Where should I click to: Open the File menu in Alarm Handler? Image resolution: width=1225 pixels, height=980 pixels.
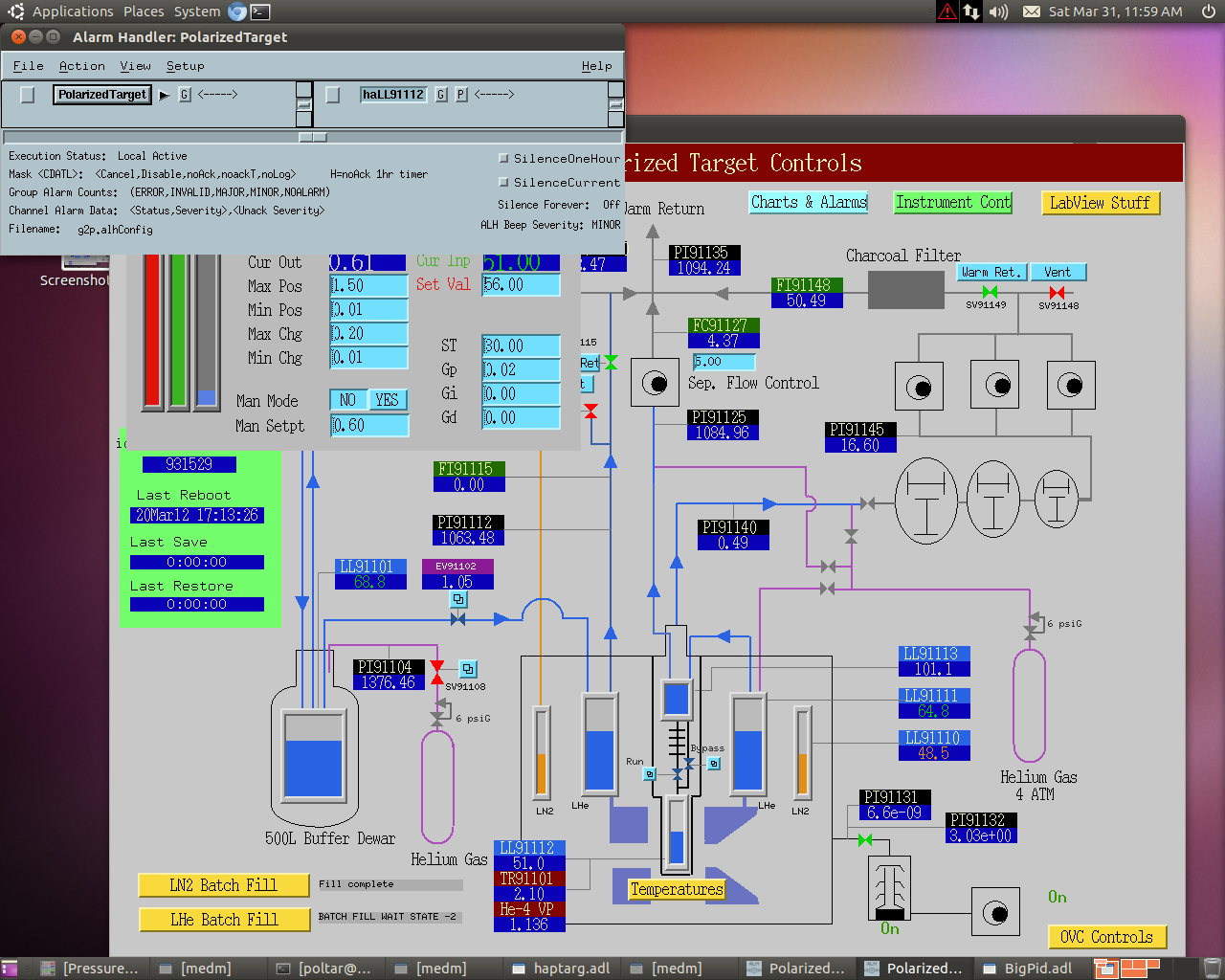click(x=28, y=66)
